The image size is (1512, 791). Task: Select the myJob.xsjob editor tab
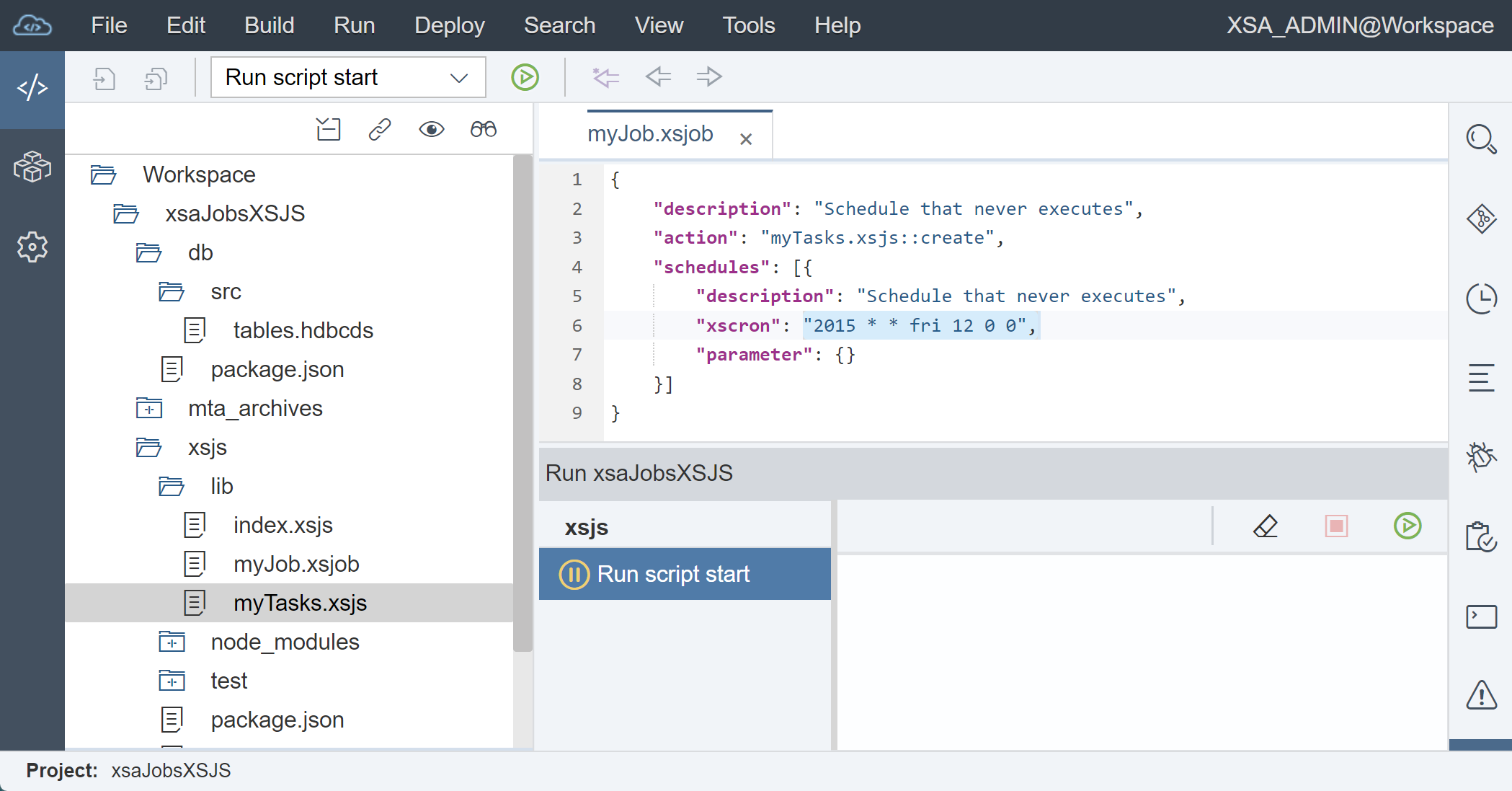(651, 134)
